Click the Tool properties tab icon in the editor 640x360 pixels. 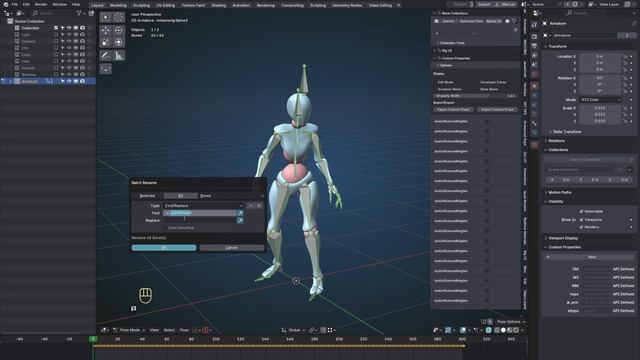pyautogui.click(x=534, y=25)
